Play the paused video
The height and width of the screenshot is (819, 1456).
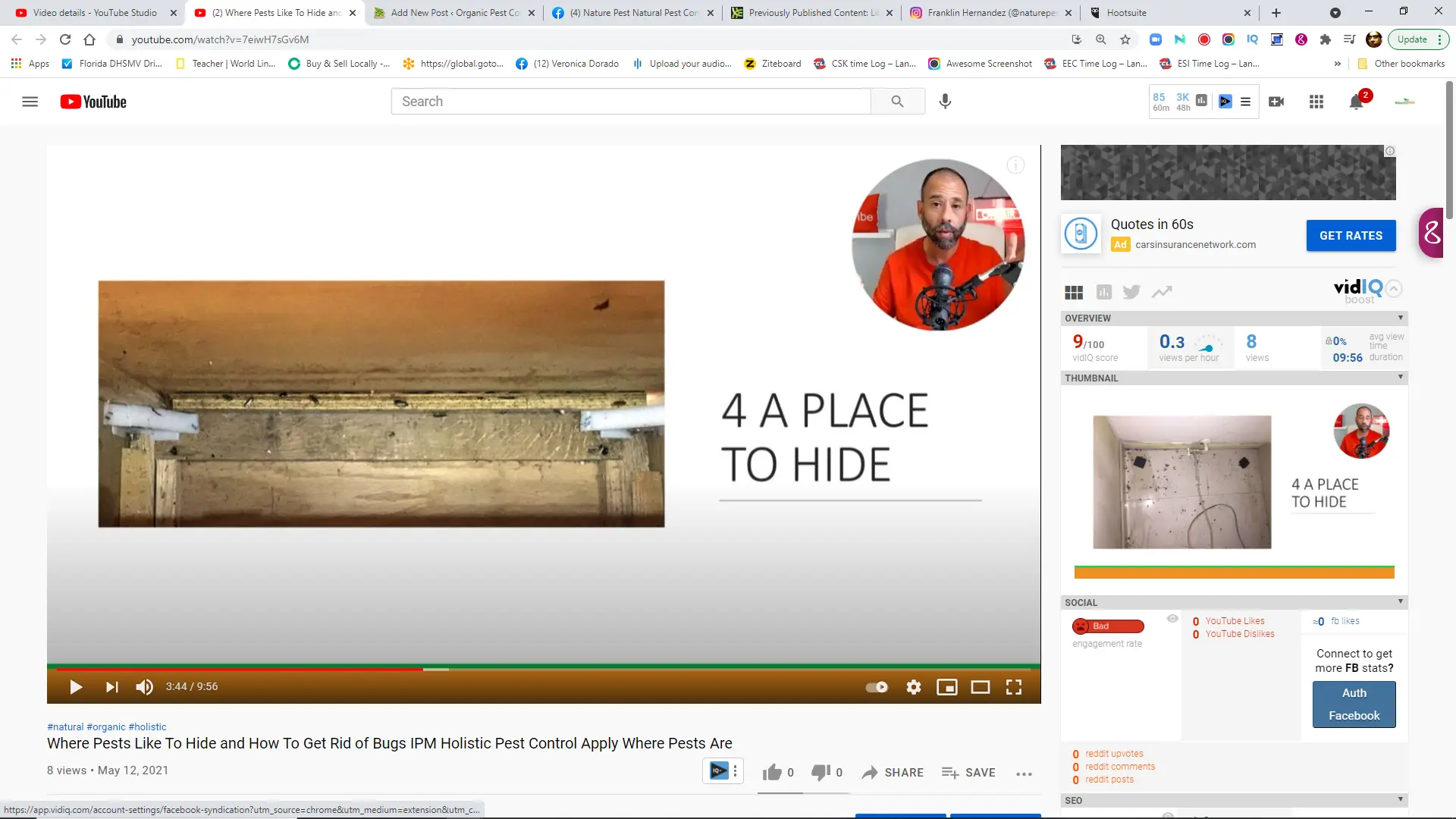76,687
